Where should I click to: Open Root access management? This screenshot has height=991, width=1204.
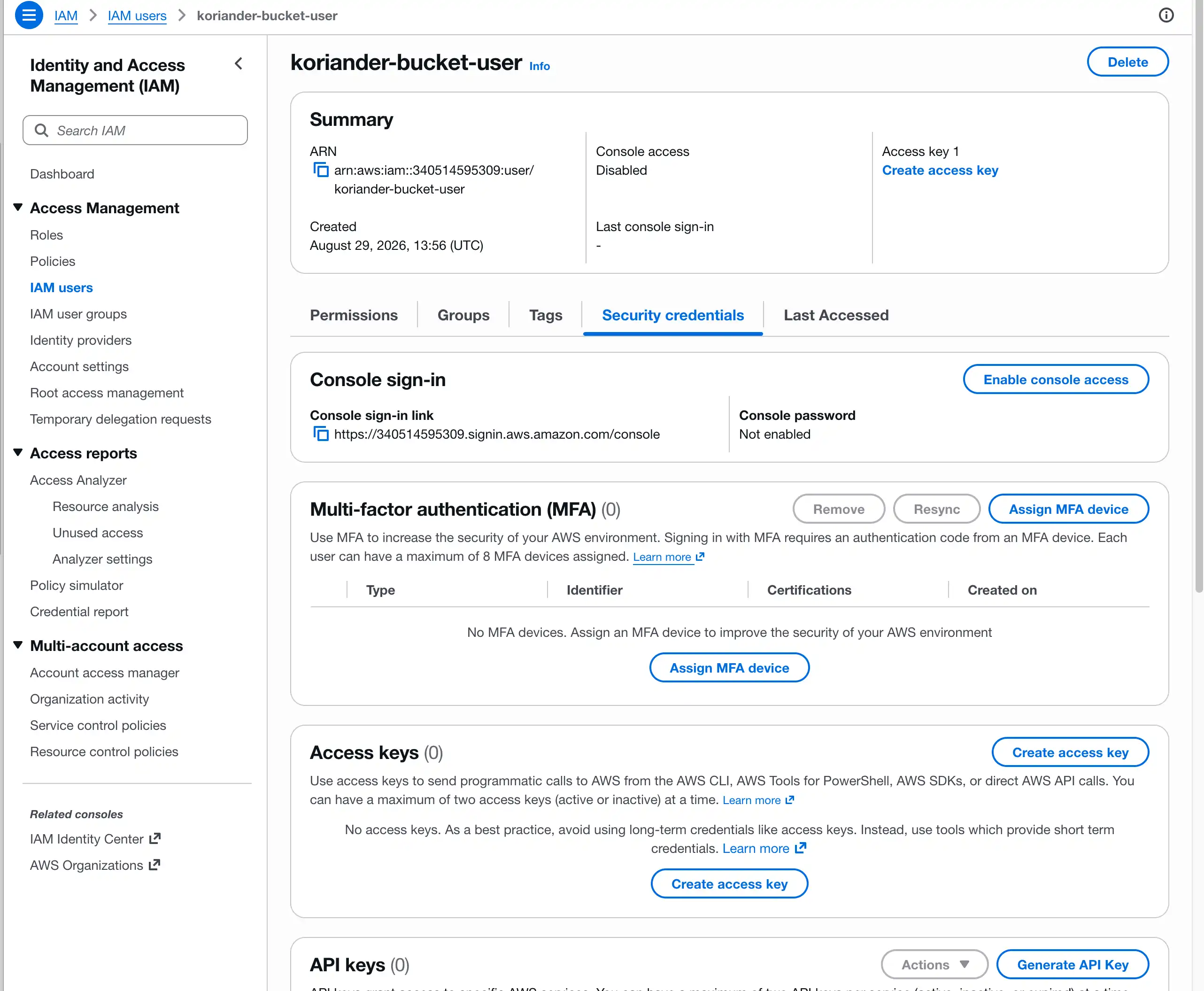(107, 392)
